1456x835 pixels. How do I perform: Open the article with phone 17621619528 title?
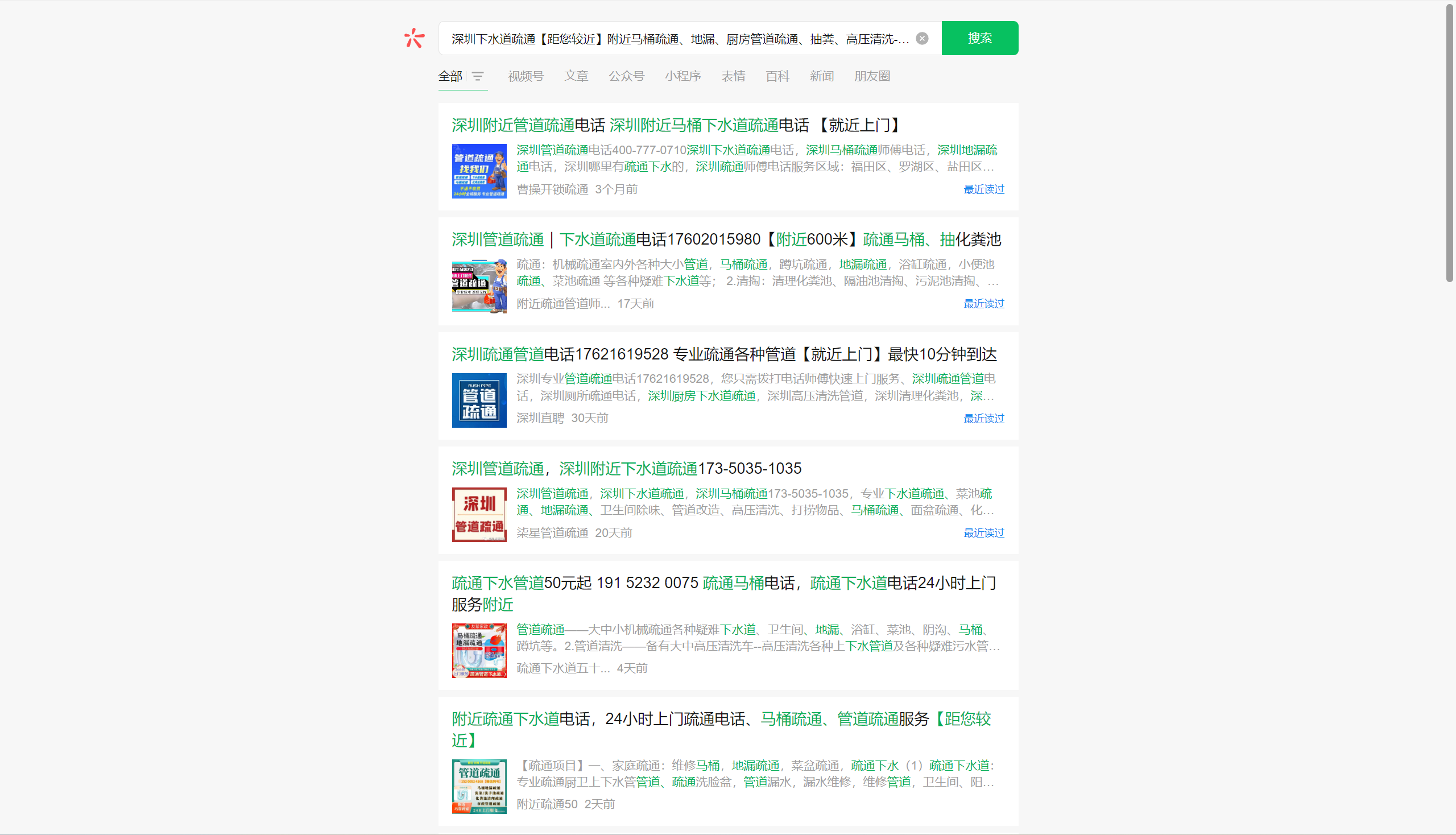(x=723, y=354)
